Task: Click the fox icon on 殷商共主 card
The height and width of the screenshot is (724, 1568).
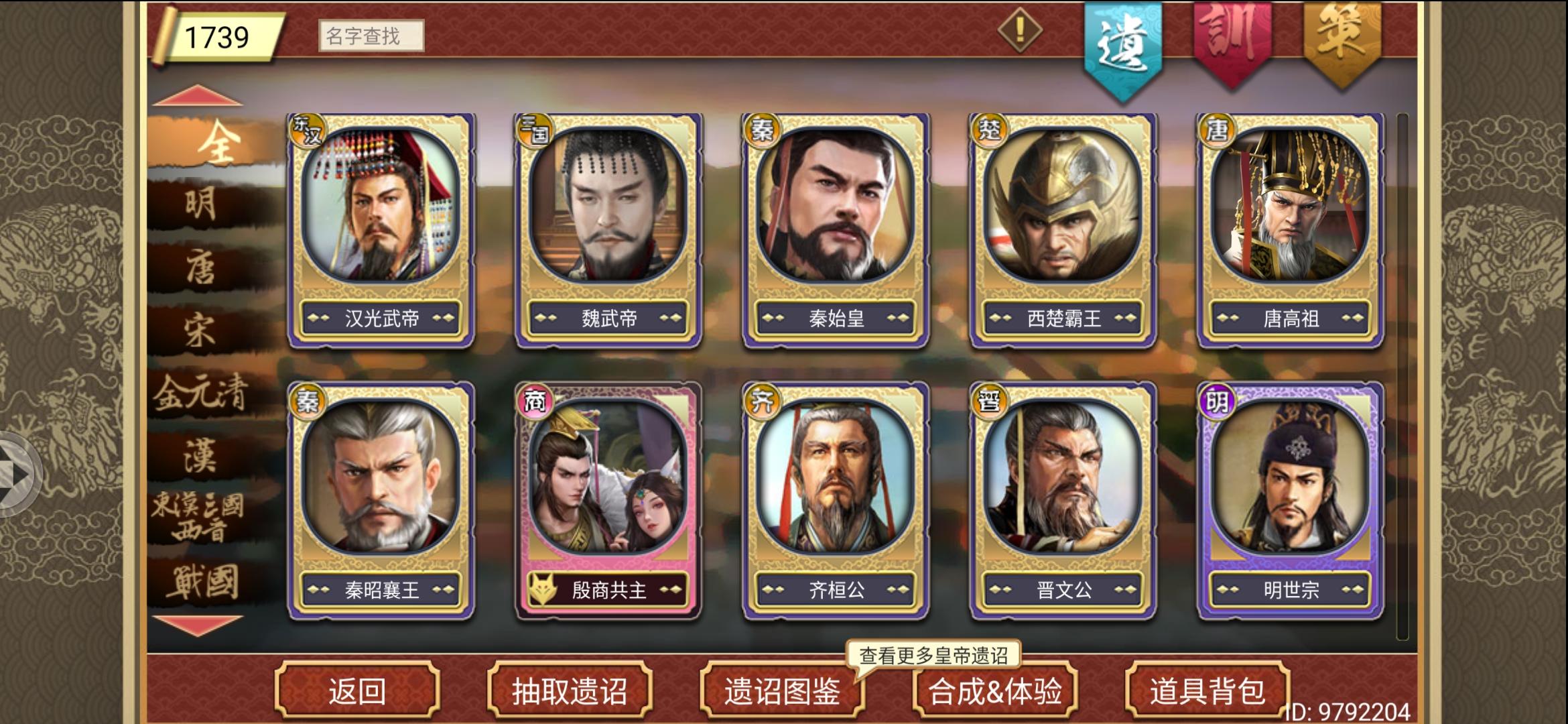Action: (x=543, y=590)
